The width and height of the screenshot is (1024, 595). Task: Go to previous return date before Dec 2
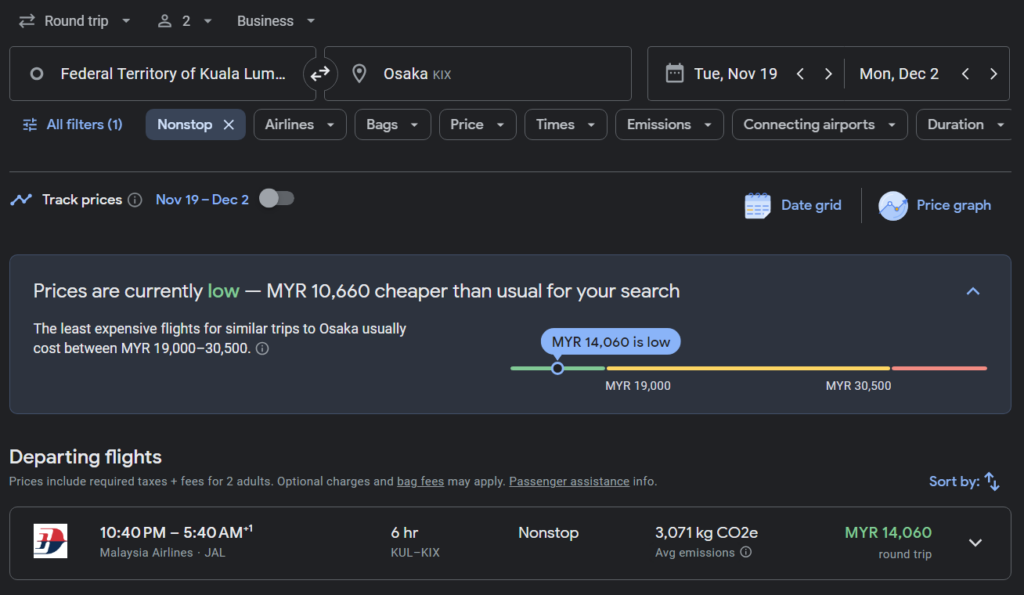tap(965, 74)
